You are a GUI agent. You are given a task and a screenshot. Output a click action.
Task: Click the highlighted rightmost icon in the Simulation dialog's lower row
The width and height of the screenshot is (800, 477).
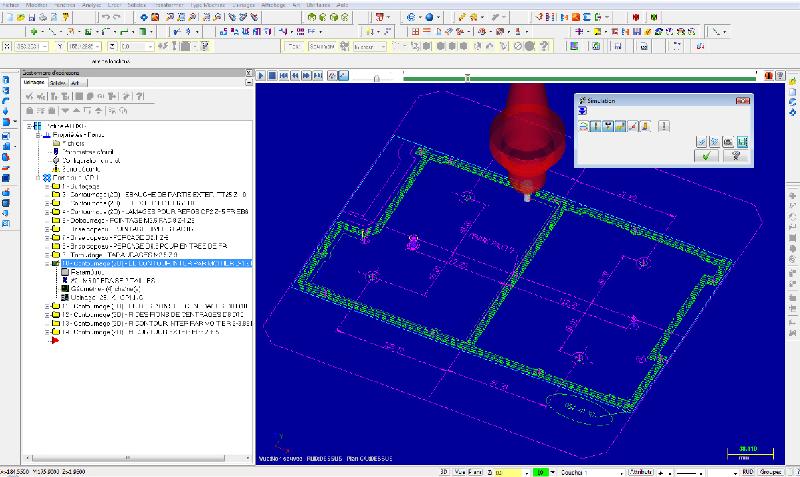click(x=742, y=142)
